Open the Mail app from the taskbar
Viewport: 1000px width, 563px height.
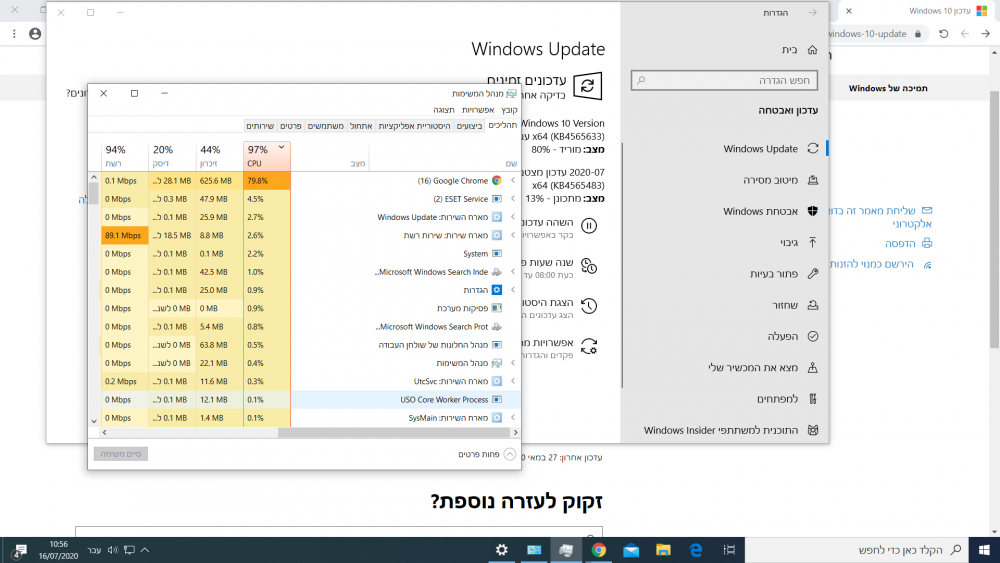pyautogui.click(x=631, y=550)
